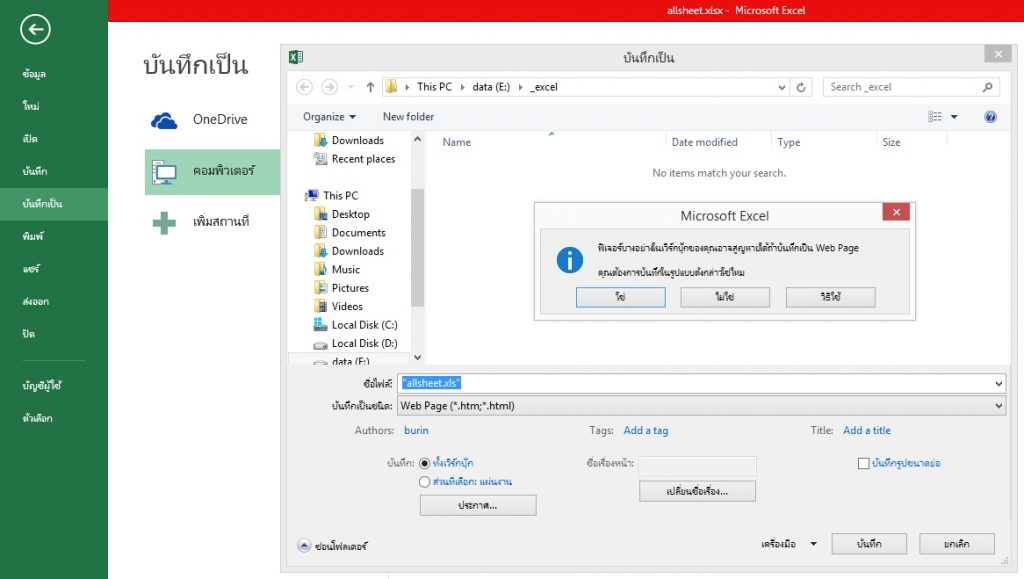The image size is (1024, 579).
Task: Click the Publish button
Action: (478, 505)
